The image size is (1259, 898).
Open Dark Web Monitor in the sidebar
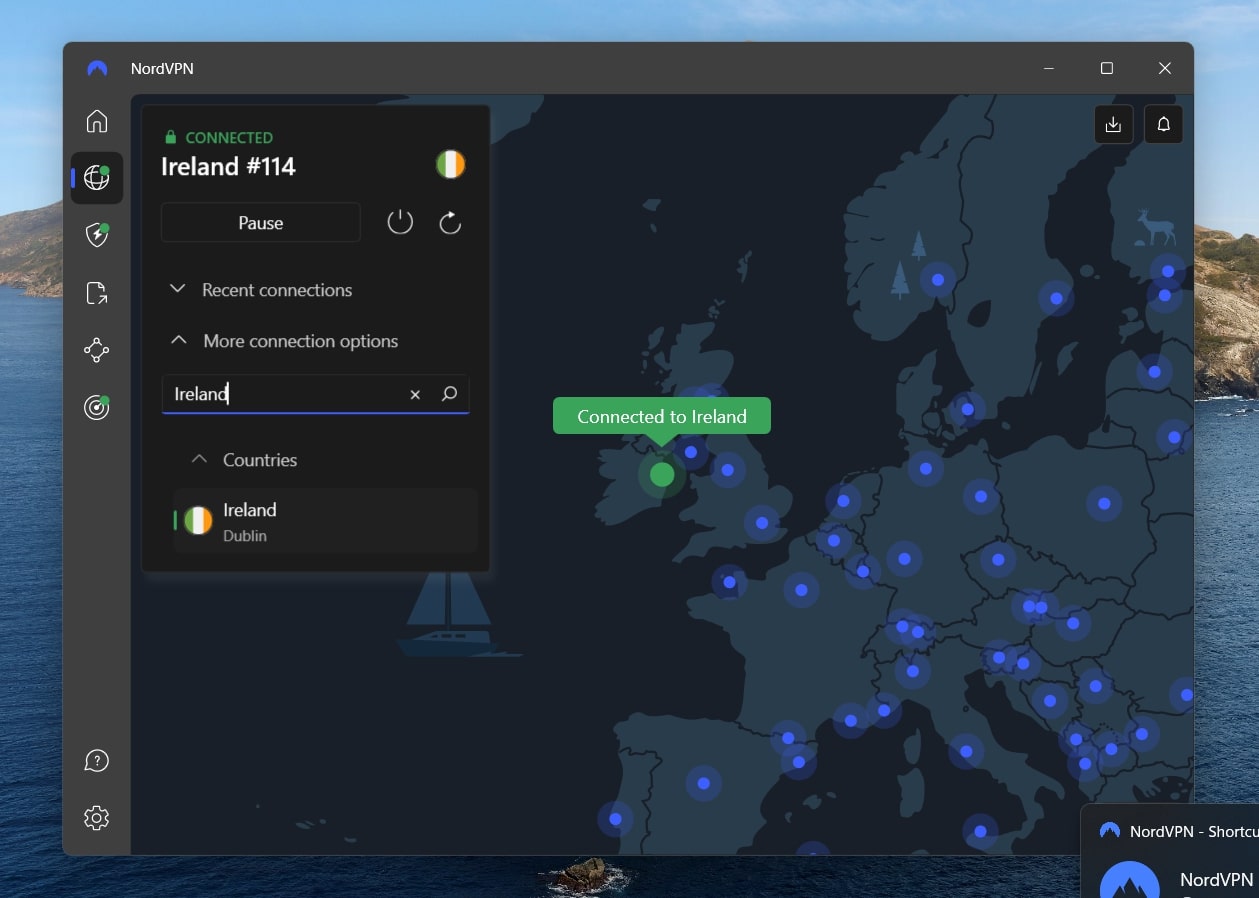tap(96, 407)
